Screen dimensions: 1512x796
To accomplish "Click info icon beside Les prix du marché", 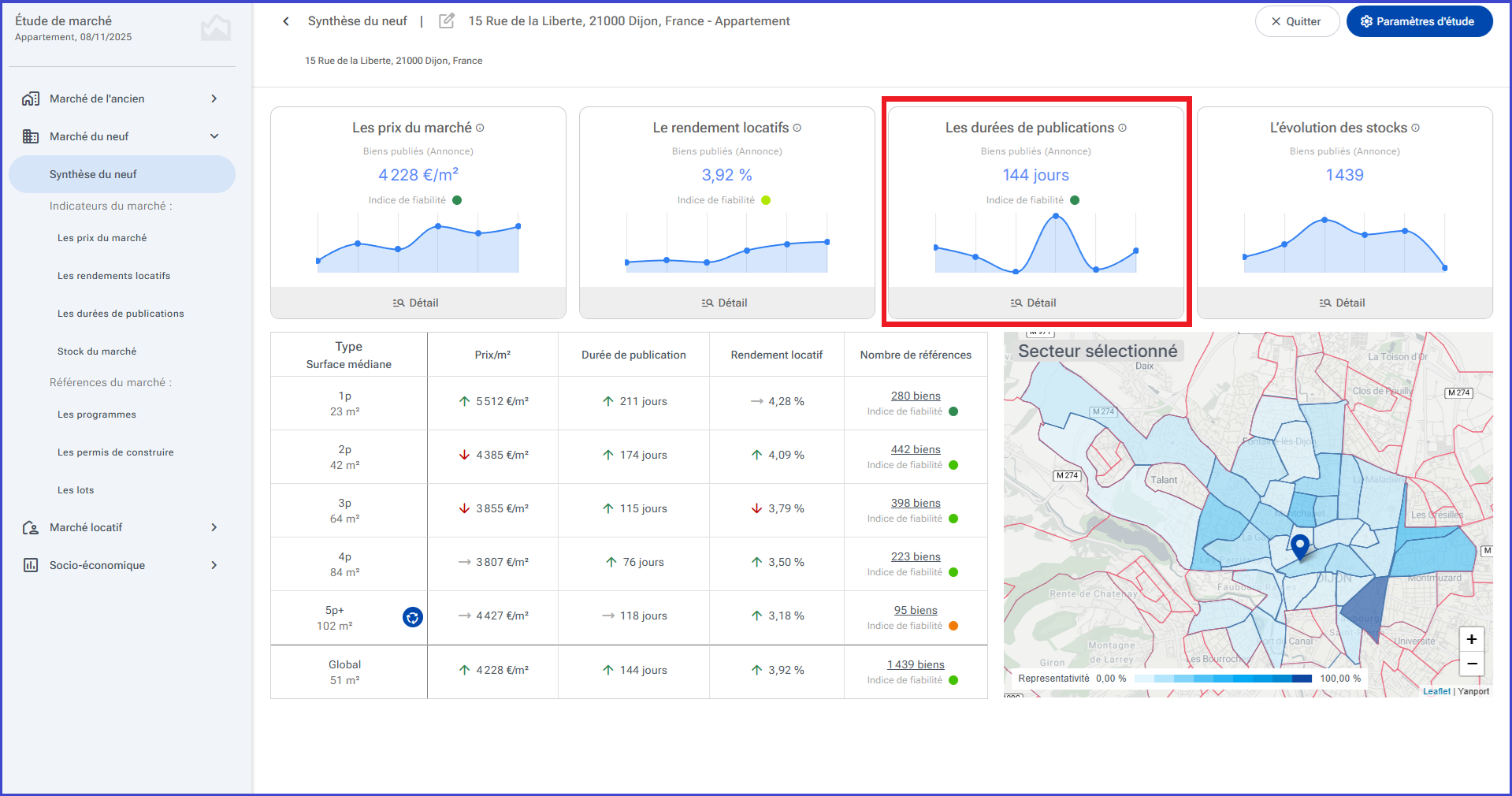I will coord(480,128).
